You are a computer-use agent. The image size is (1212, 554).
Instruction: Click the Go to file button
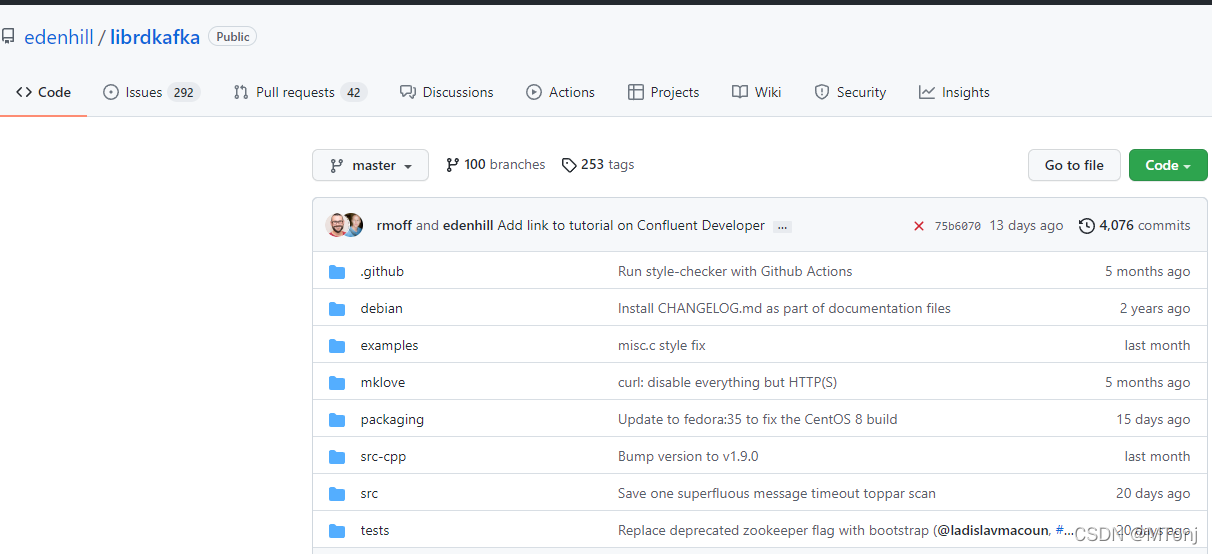1074,165
